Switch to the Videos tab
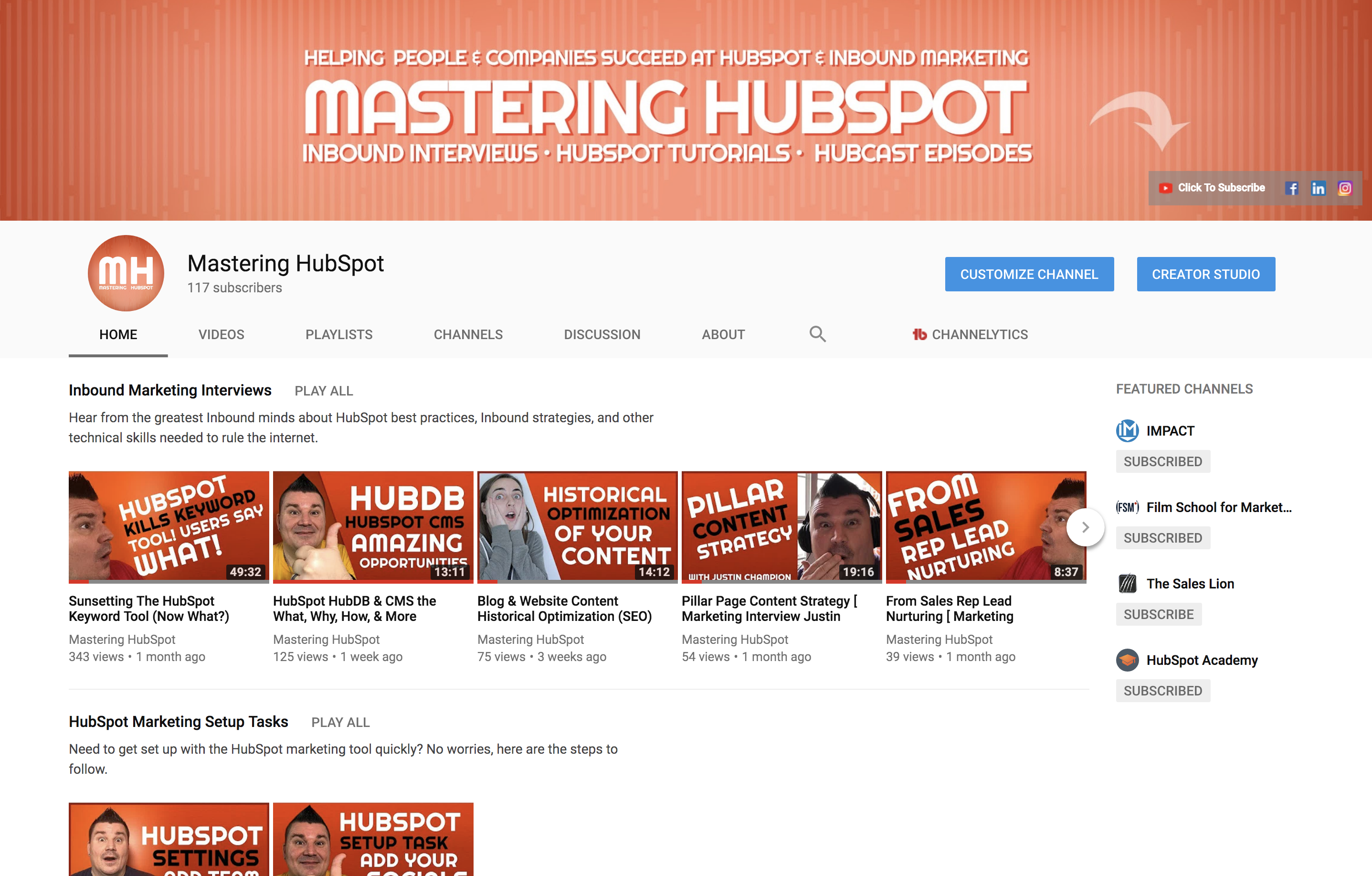The width and height of the screenshot is (1372, 876). pyautogui.click(x=221, y=334)
